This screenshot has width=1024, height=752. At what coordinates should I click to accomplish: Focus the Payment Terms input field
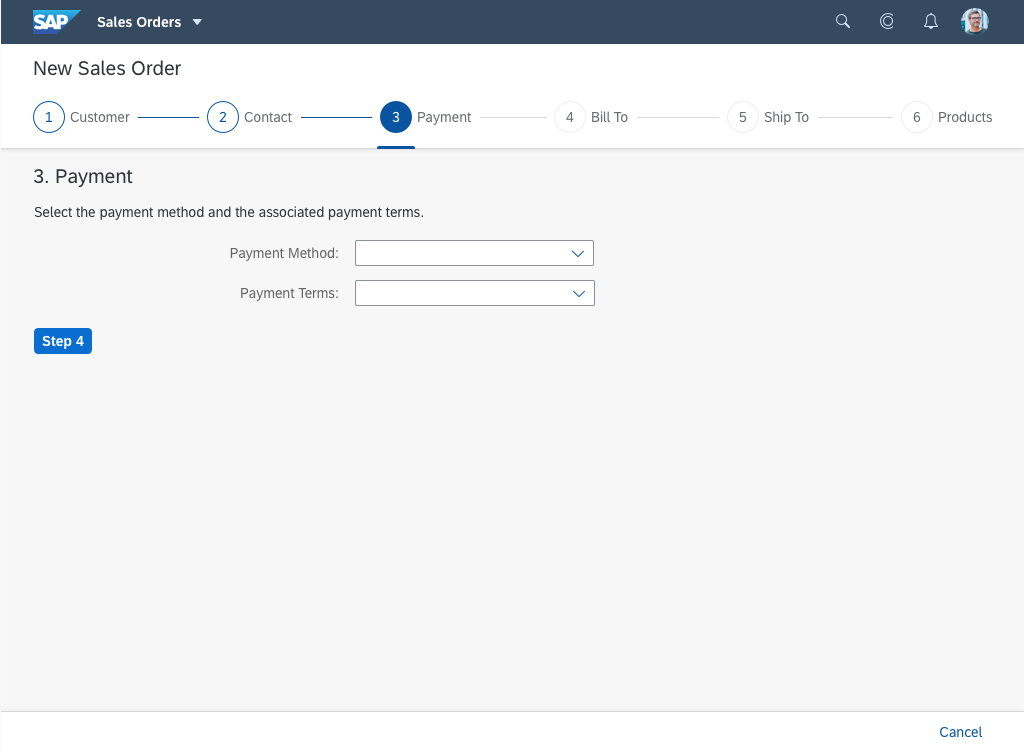458,293
